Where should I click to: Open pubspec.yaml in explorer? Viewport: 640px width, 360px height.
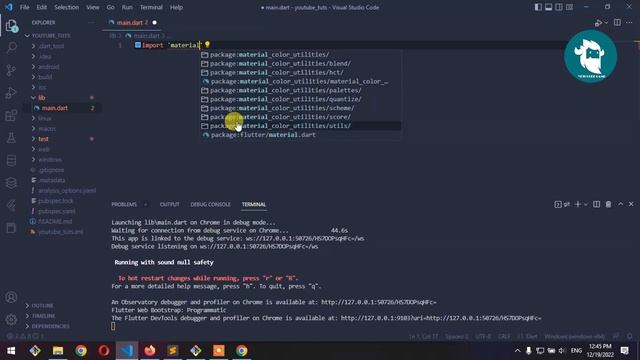click(57, 211)
